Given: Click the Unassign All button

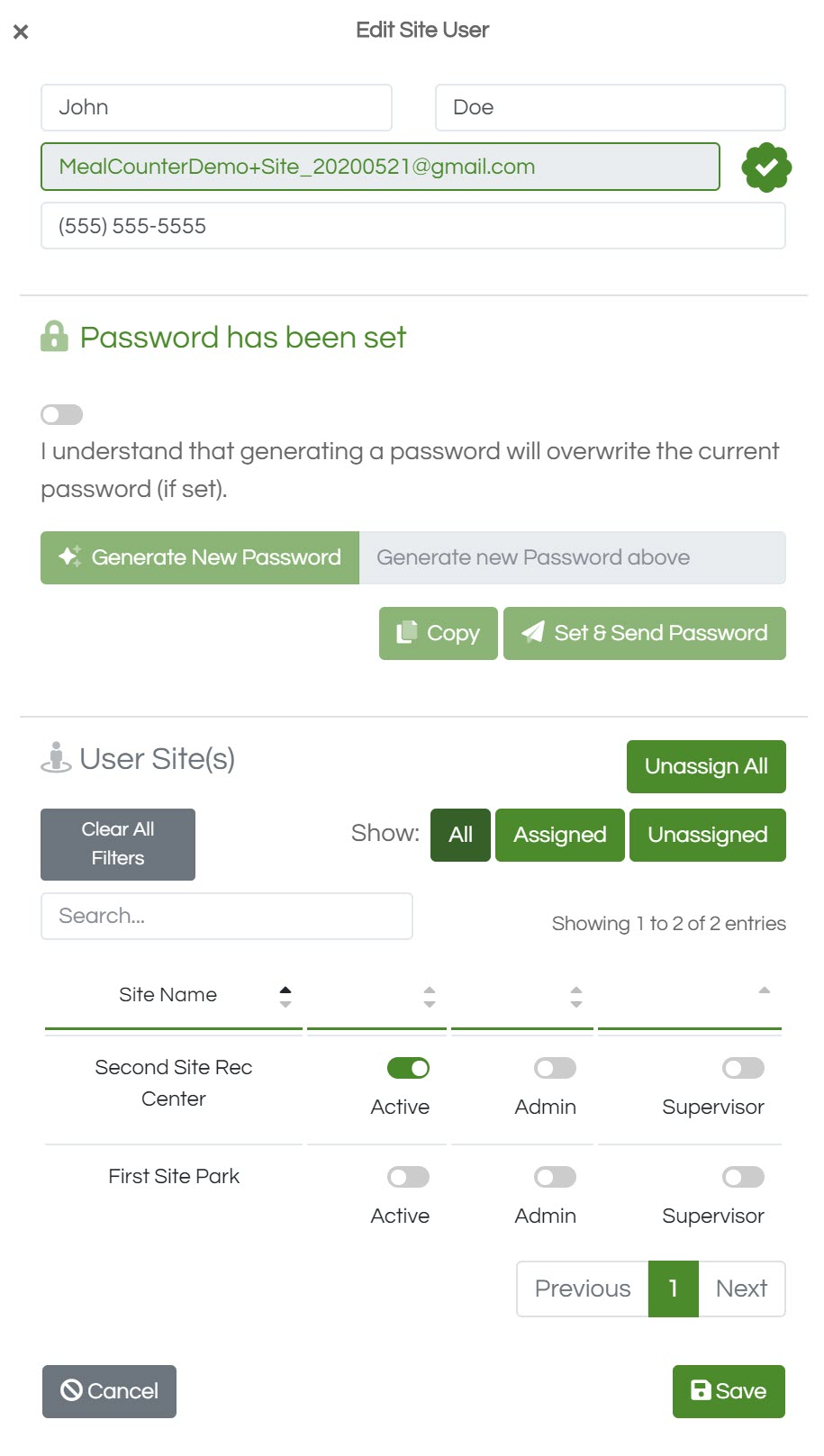Looking at the screenshot, I should 706,766.
